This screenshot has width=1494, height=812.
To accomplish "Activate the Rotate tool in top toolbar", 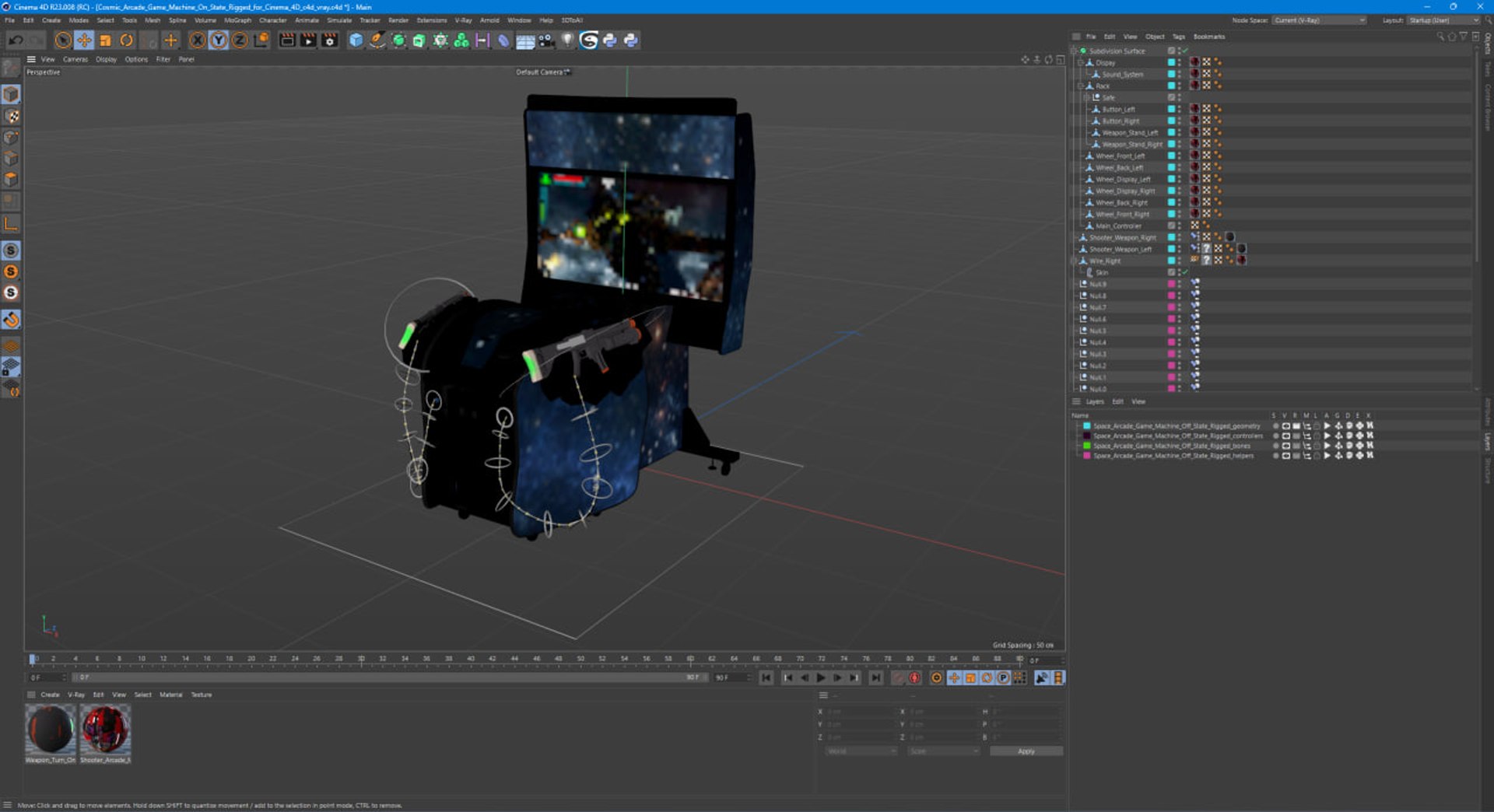I will pos(126,40).
